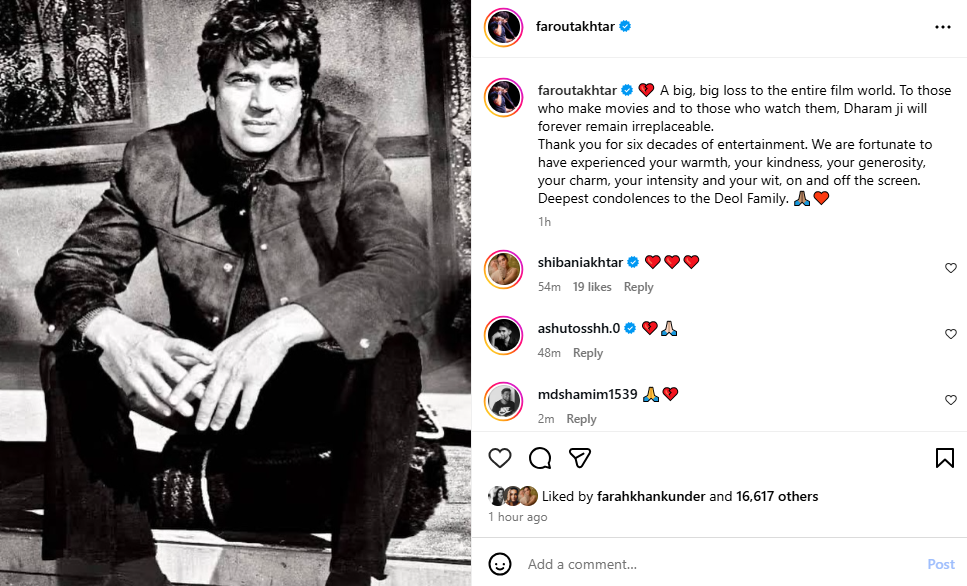
Task: Reply to mdshamim1539's comment
Action: click(581, 419)
